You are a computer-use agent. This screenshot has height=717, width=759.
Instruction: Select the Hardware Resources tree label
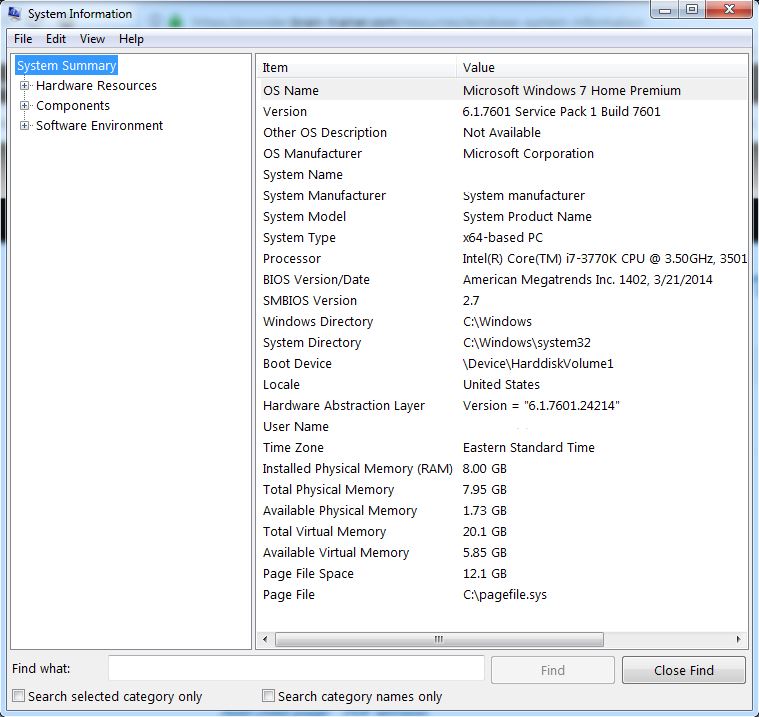click(x=96, y=86)
